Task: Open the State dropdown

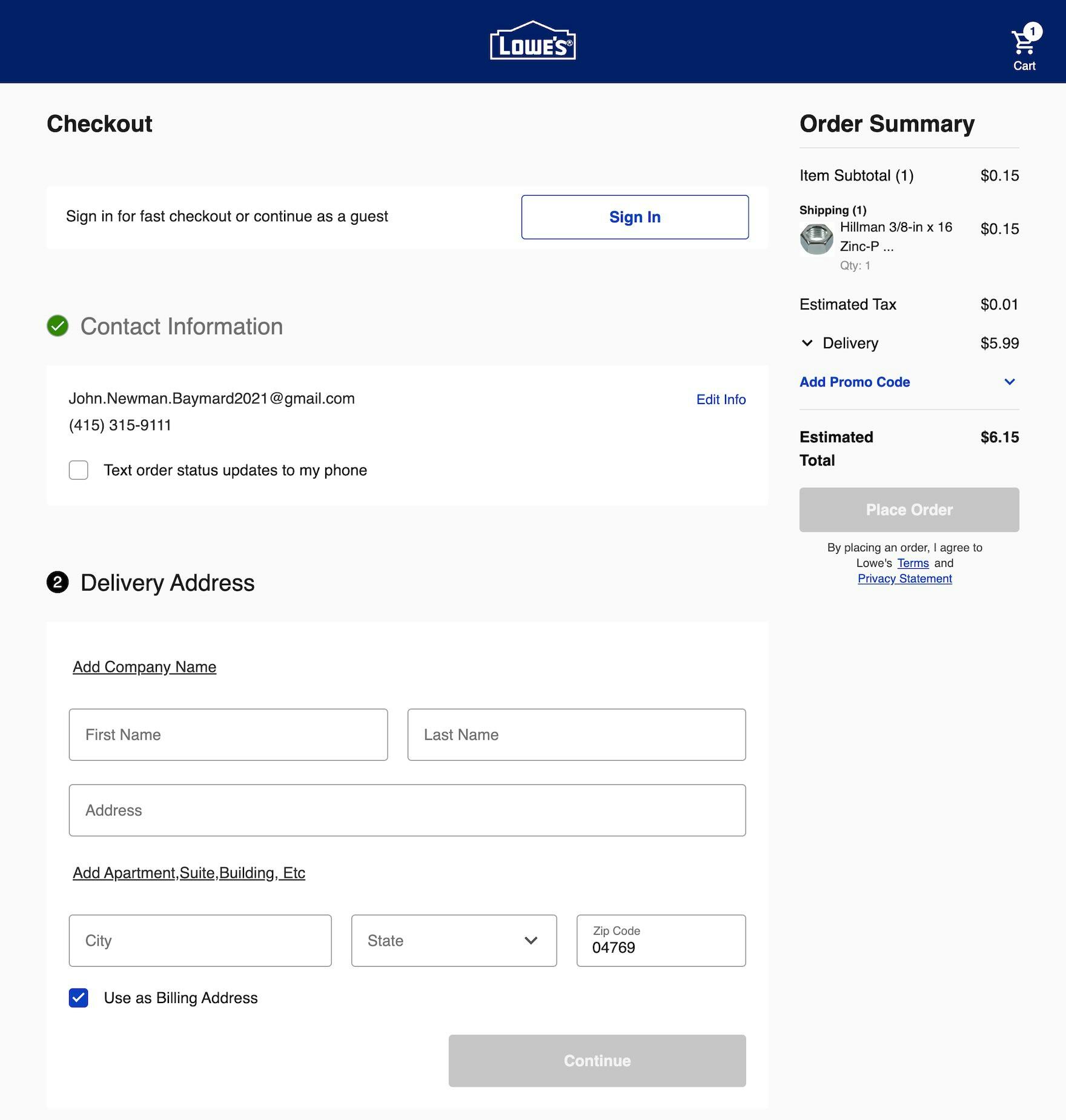Action: [x=454, y=940]
